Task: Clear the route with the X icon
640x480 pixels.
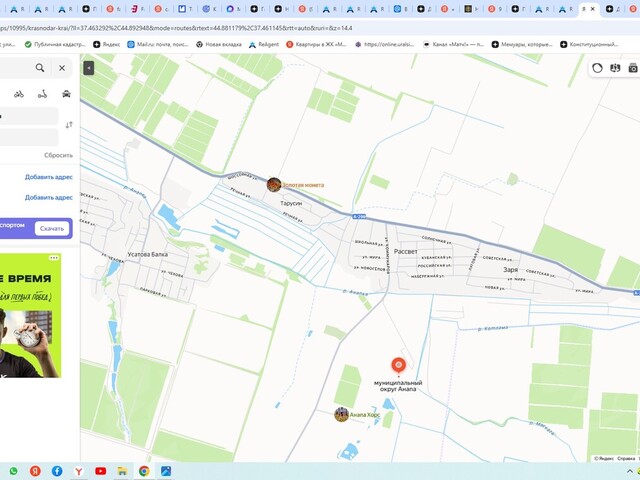Action: click(62, 68)
